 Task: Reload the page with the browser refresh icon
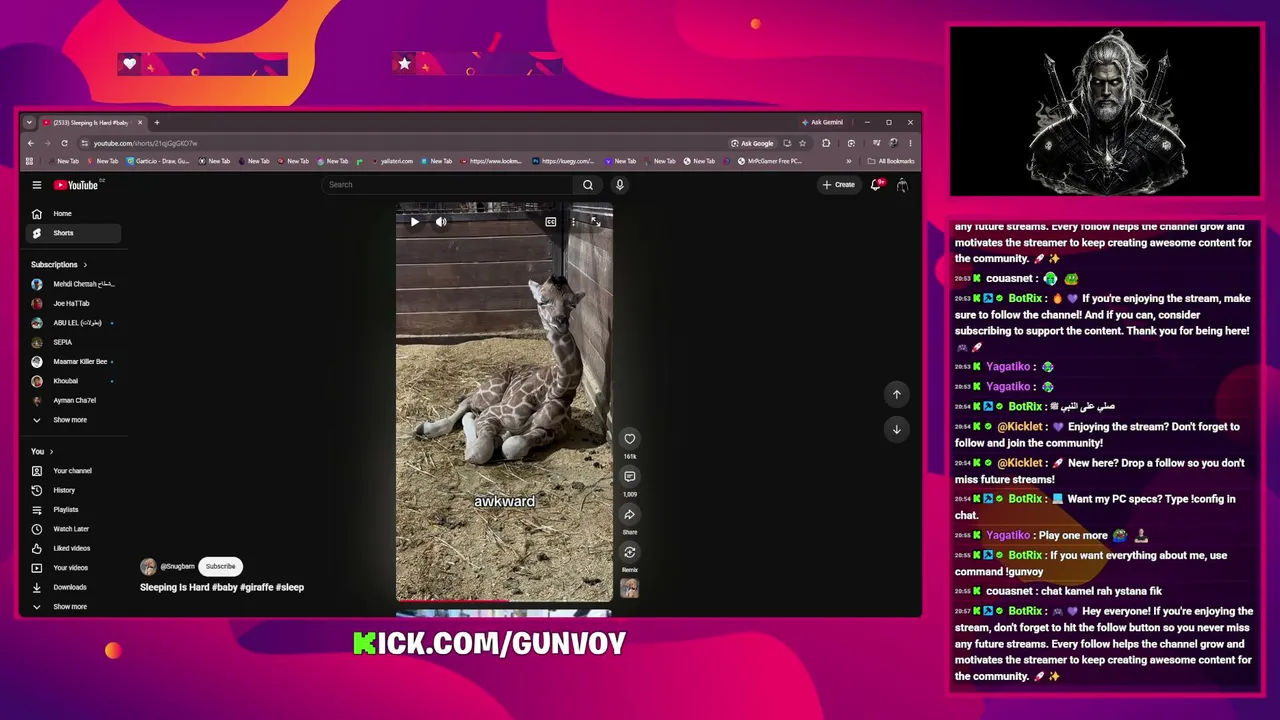pos(64,143)
